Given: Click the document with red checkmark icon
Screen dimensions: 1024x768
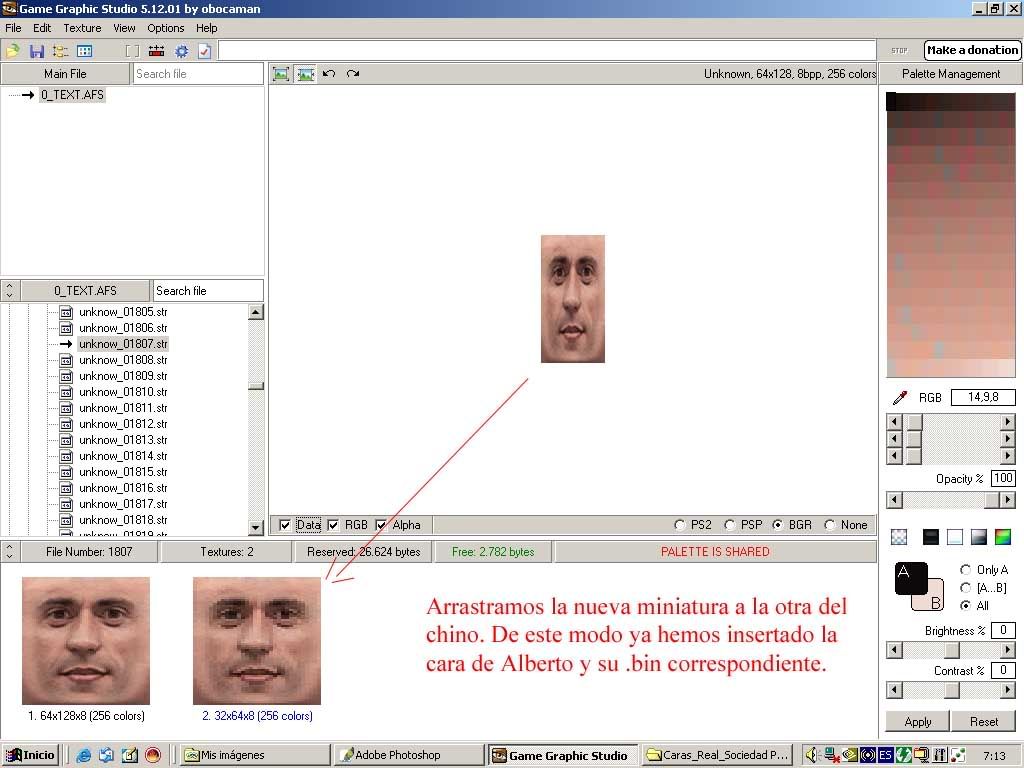Looking at the screenshot, I should pyautogui.click(x=204, y=51).
